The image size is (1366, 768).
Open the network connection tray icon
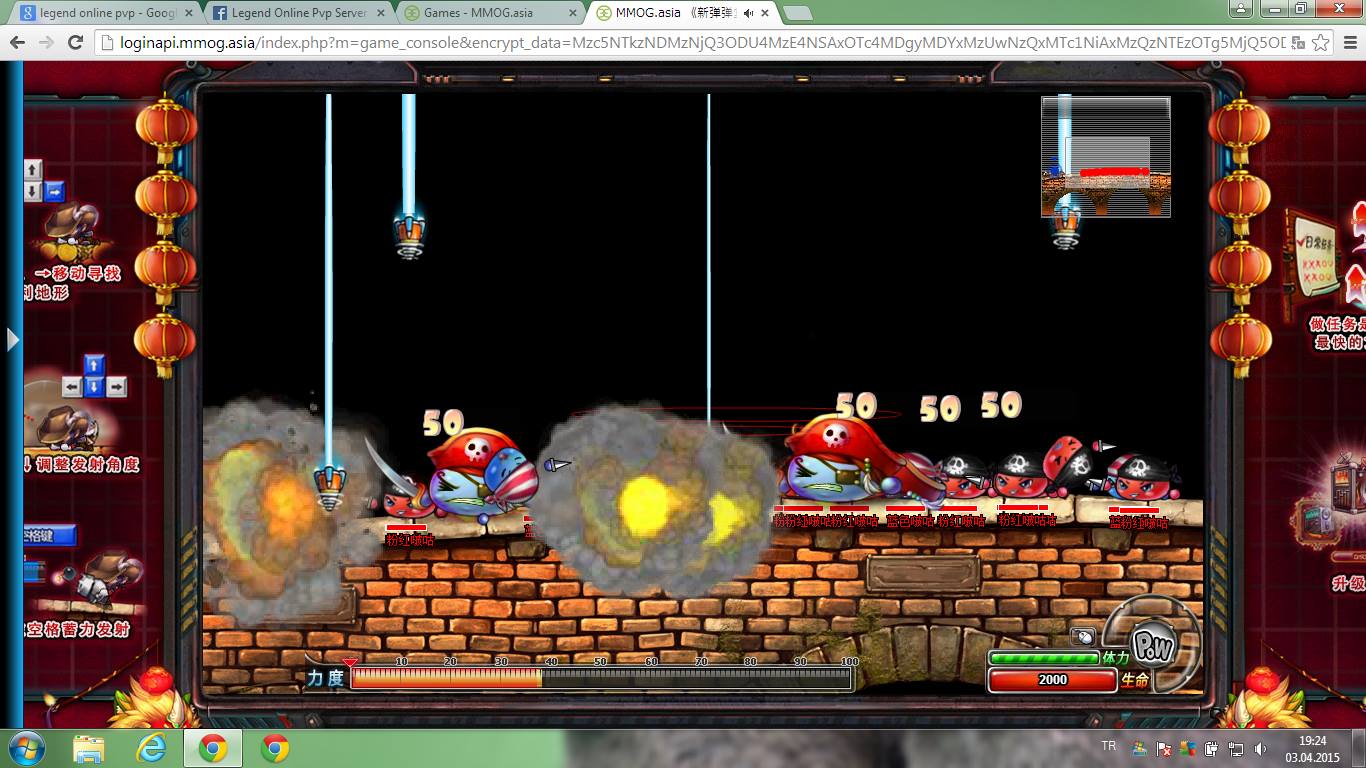[x=1236, y=749]
